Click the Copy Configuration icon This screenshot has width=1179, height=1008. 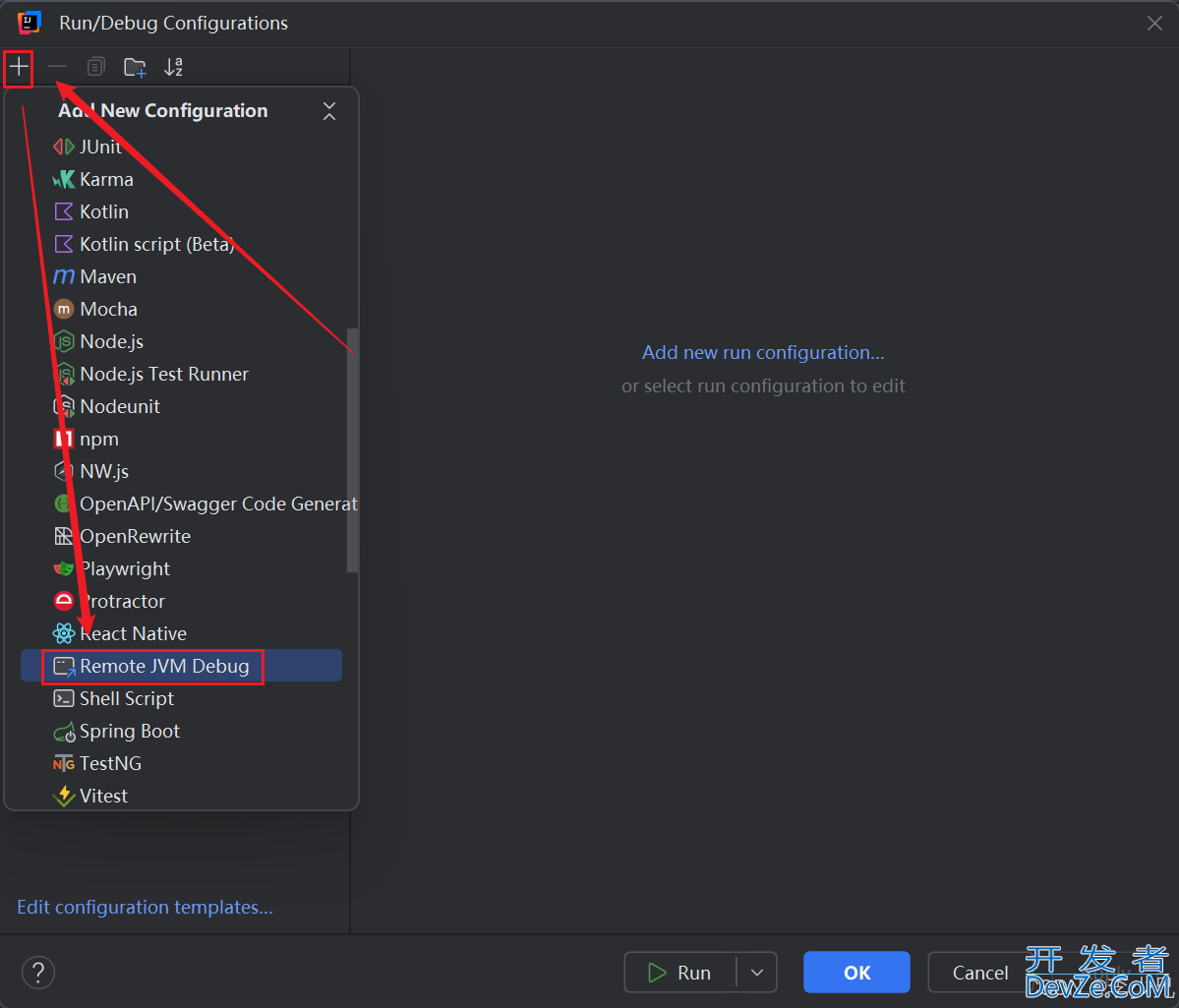click(x=95, y=66)
